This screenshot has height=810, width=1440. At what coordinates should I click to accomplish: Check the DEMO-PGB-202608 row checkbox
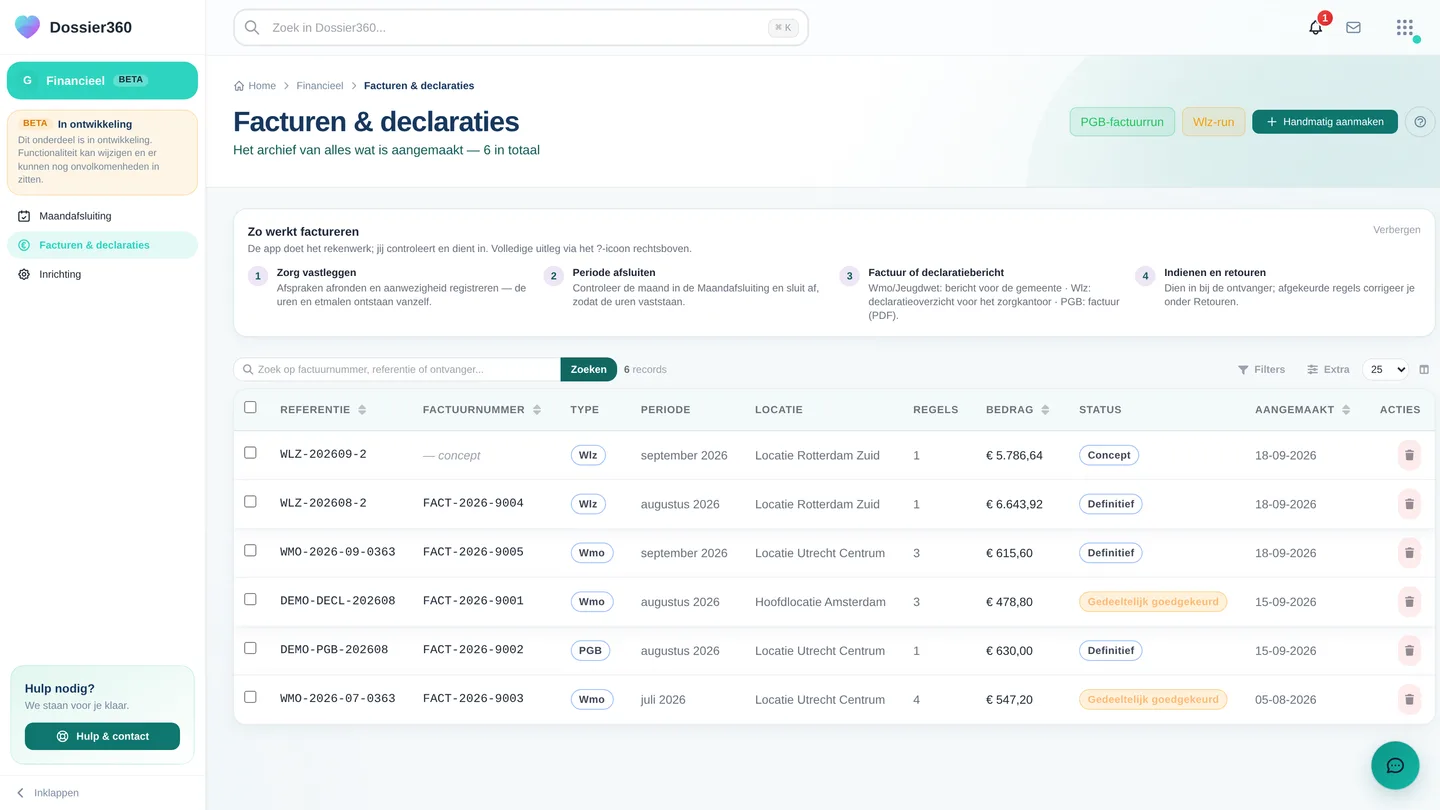pyautogui.click(x=250, y=648)
